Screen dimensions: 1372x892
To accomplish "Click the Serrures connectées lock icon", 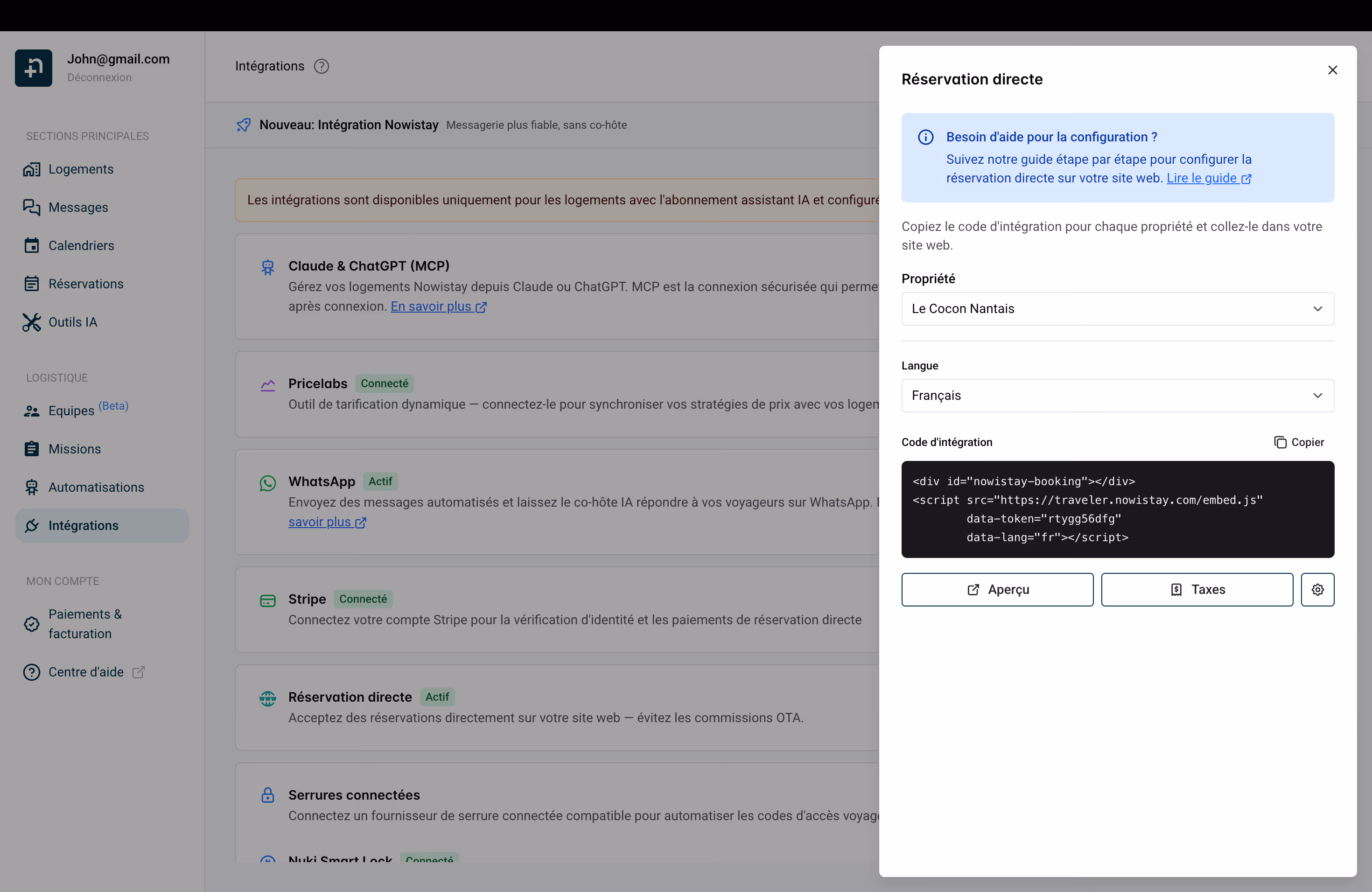I will [x=267, y=795].
